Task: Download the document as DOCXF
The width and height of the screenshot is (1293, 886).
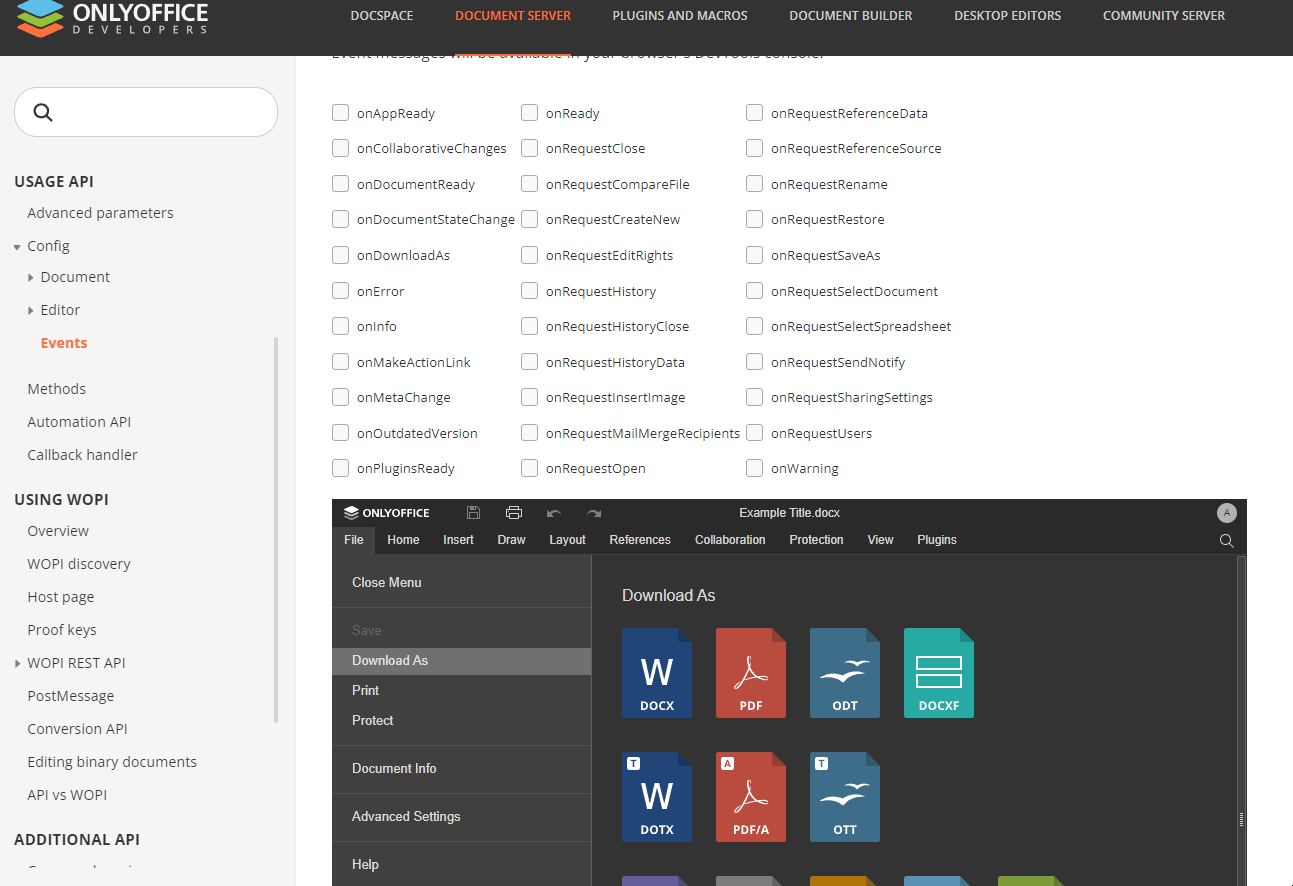Action: pyautogui.click(x=939, y=673)
